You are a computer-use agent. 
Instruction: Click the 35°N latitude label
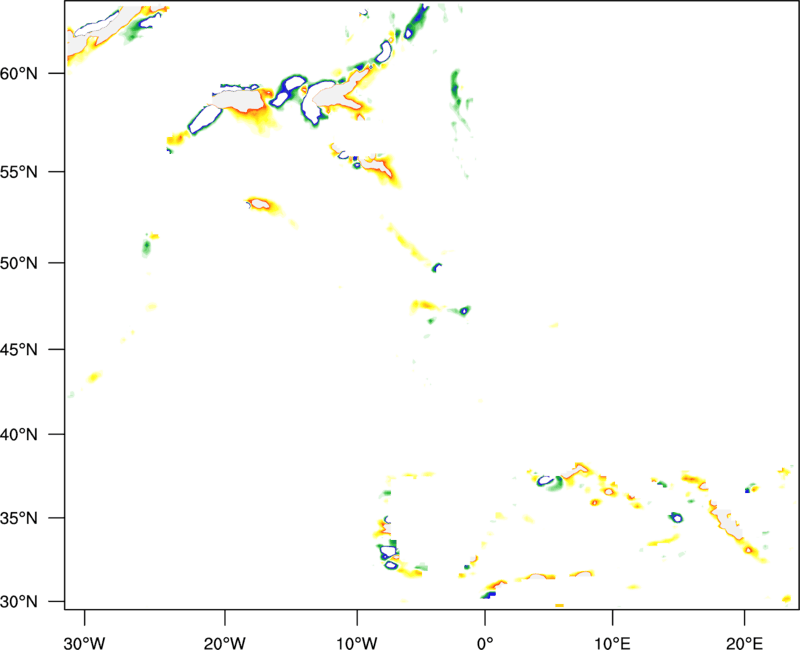click(18, 518)
